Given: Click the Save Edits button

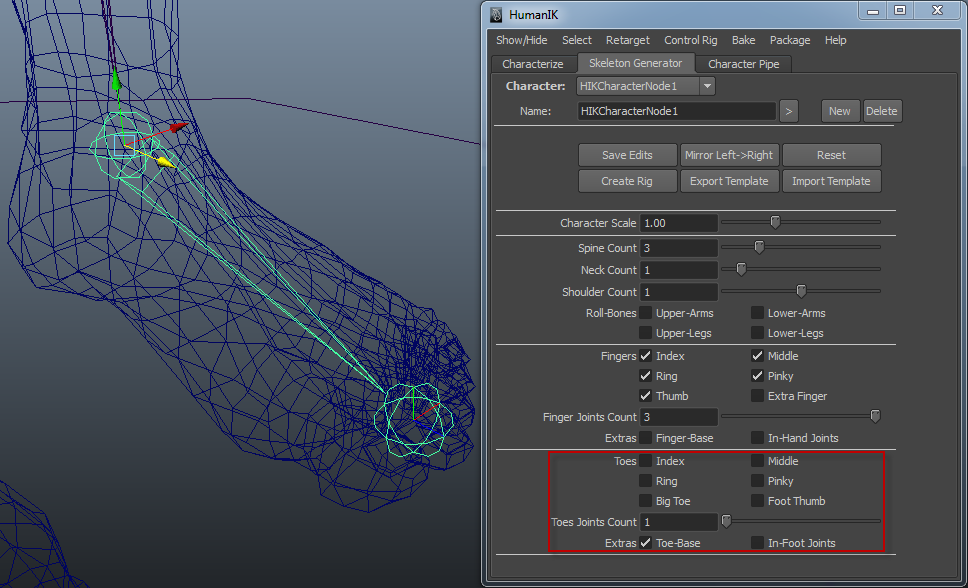Looking at the screenshot, I should tap(627, 155).
